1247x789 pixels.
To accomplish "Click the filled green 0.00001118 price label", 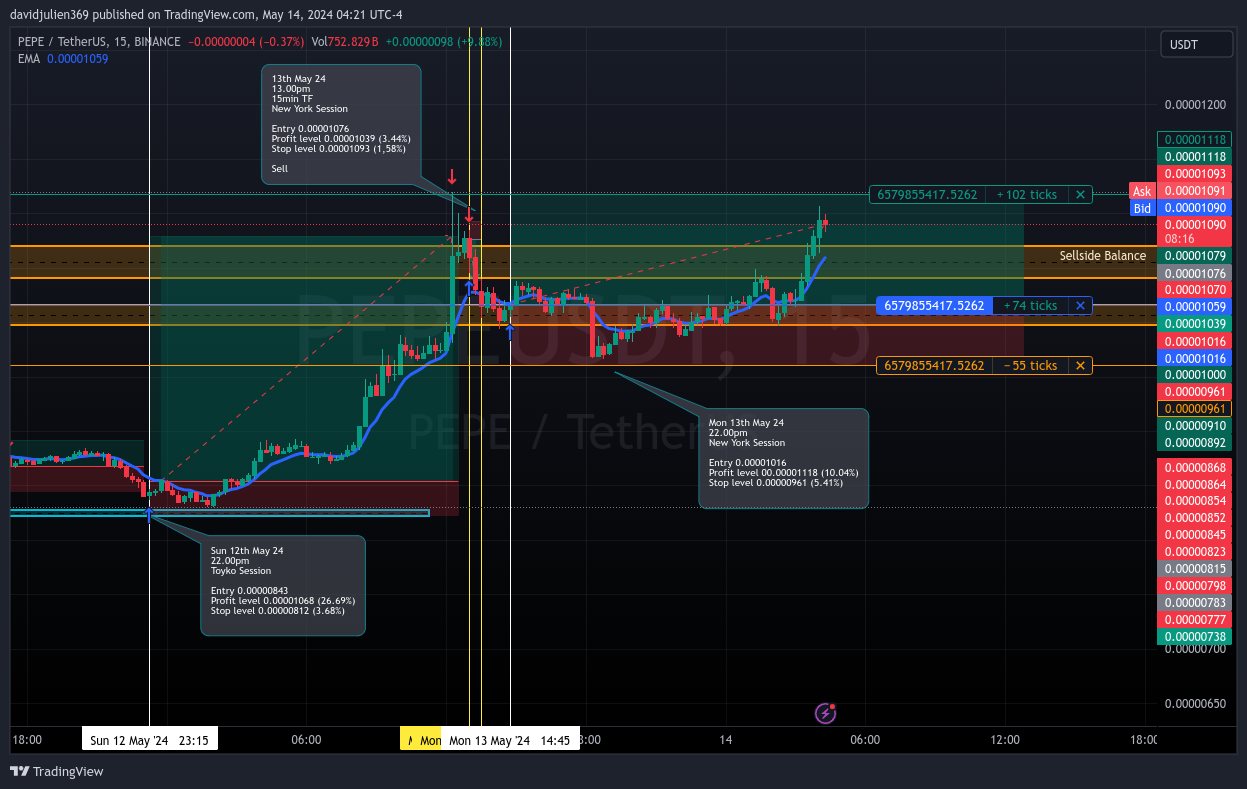I will click(1194, 157).
